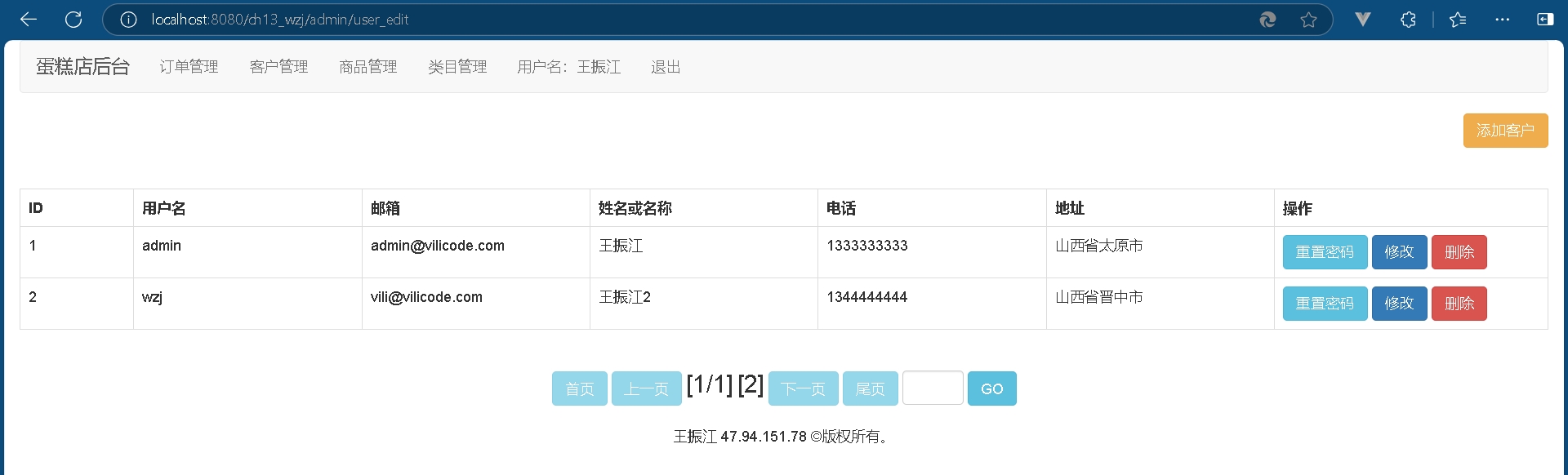Go to 客户管理 menu item

[x=278, y=67]
